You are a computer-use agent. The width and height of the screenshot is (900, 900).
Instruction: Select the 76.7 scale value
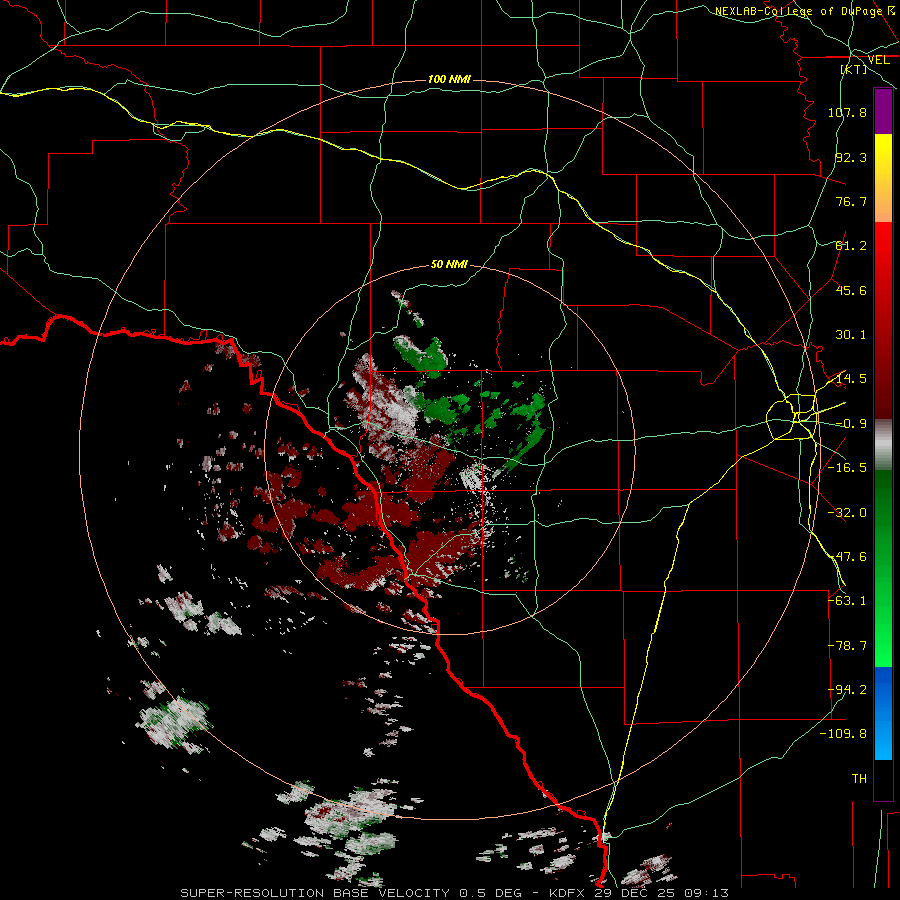851,201
